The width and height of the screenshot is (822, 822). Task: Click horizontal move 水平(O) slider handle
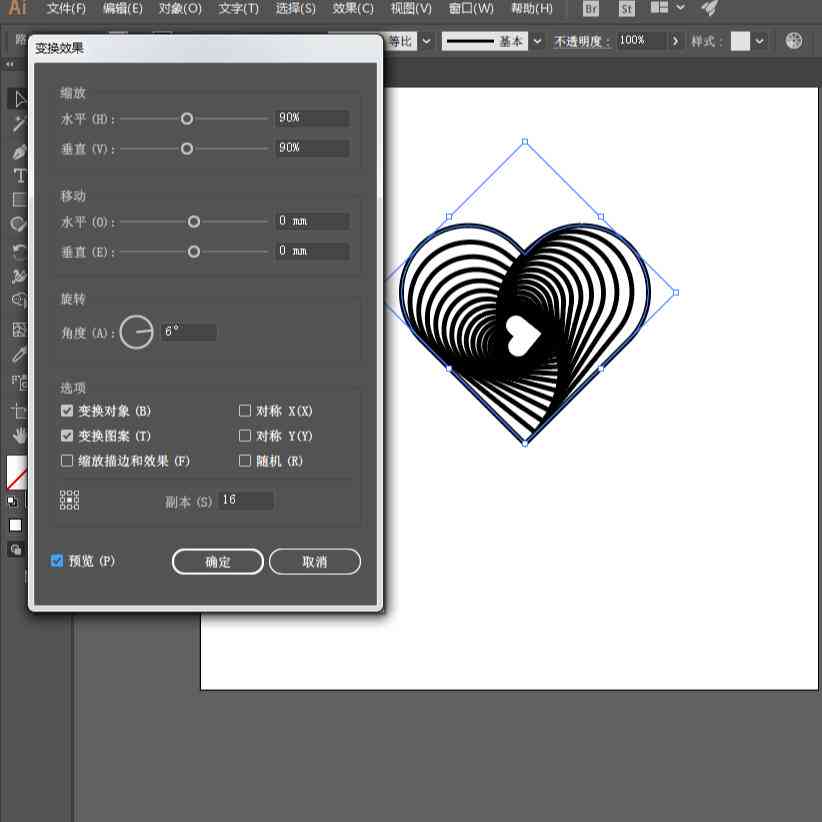tap(193, 222)
